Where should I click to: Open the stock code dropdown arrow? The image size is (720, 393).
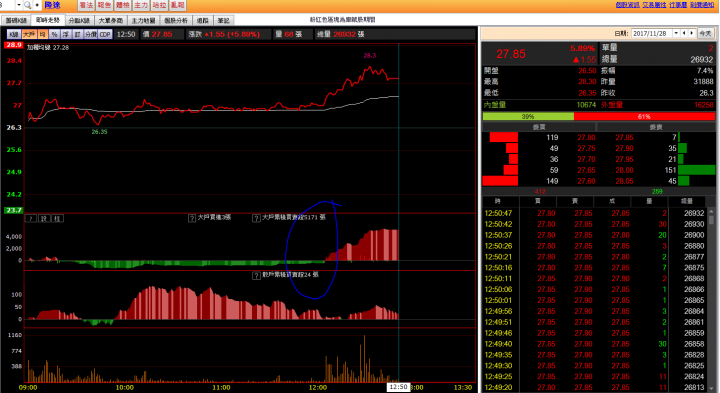[19, 5]
